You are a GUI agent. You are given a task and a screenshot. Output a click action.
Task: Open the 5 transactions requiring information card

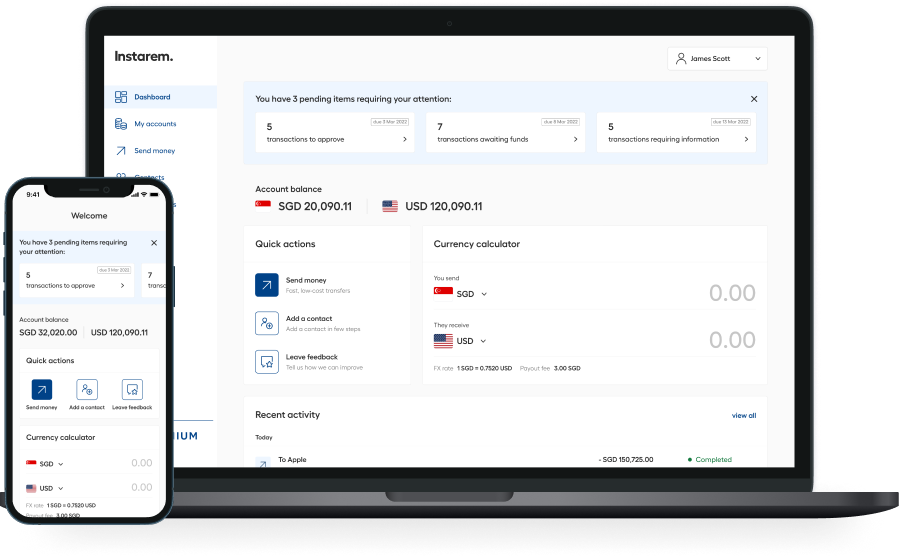(676, 133)
